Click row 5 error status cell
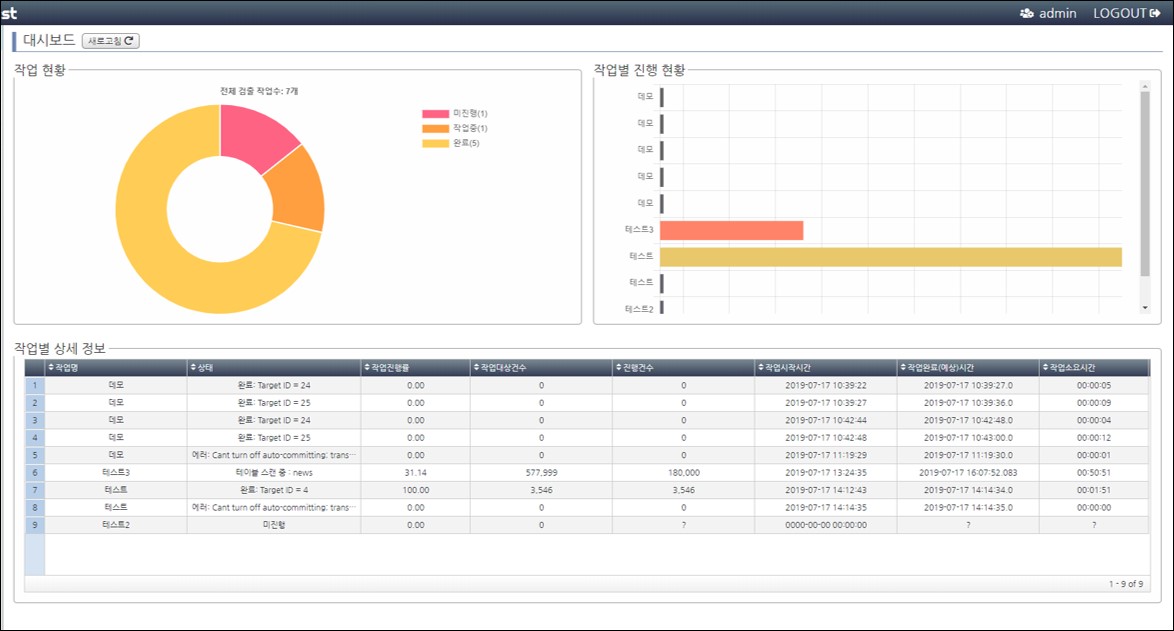Image resolution: width=1174 pixels, height=631 pixels. pyautogui.click(x=274, y=455)
